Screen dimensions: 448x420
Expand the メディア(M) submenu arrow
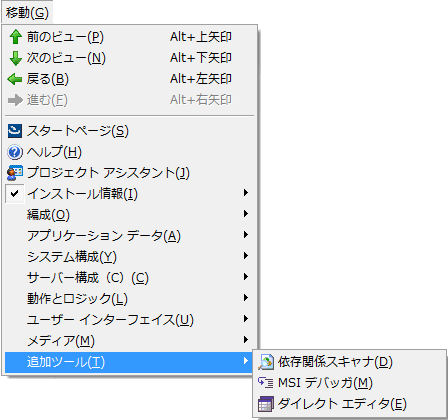[246, 340]
